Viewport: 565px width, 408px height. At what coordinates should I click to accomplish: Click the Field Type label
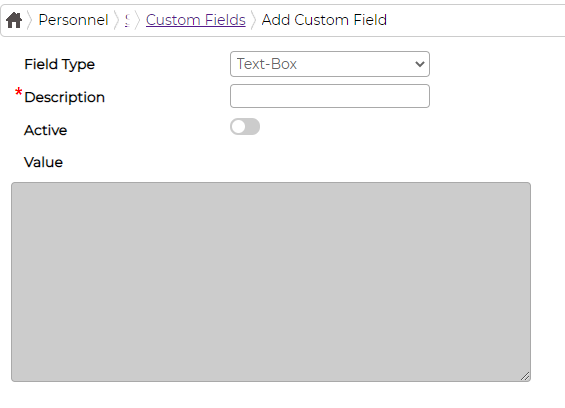59,65
